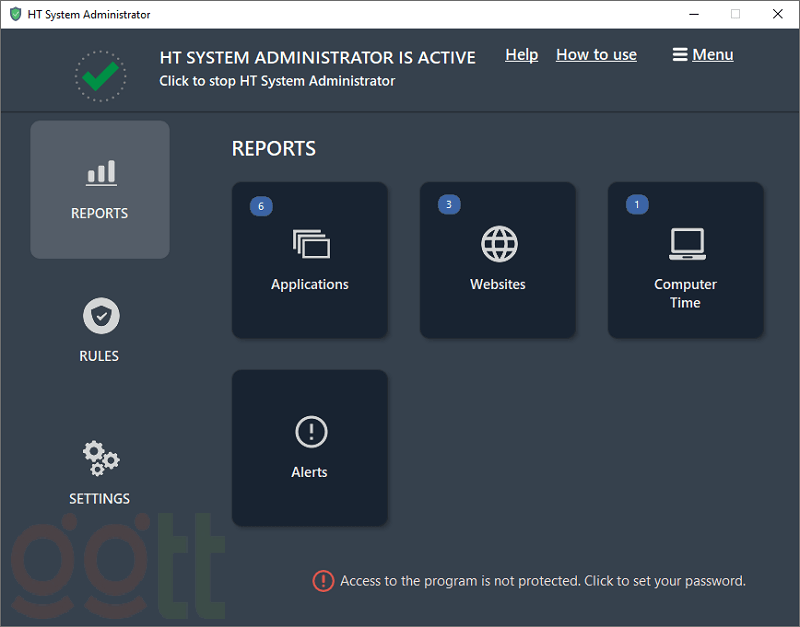Open the Websites globe report tile

click(498, 260)
